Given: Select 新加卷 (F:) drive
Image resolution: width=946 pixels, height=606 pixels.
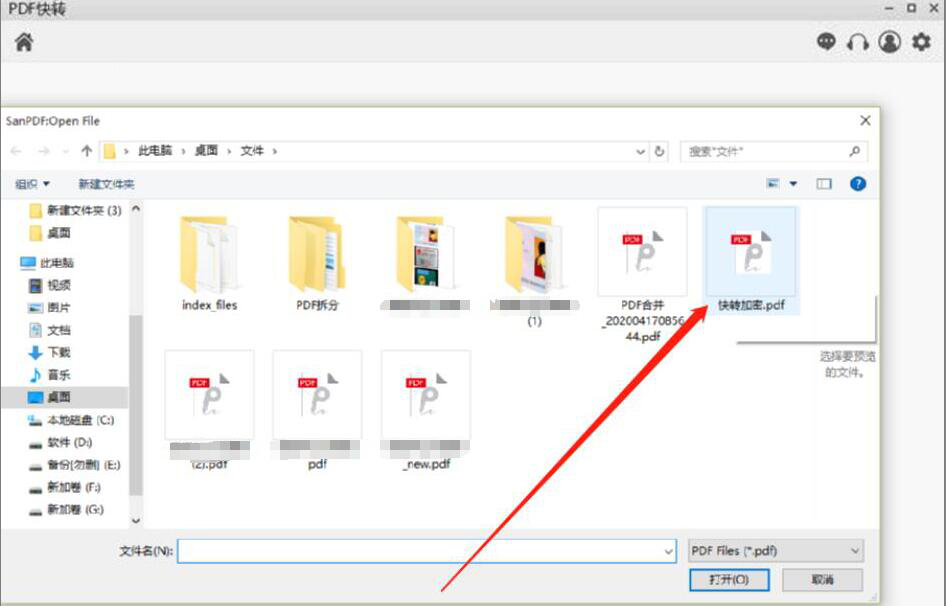Looking at the screenshot, I should (65, 487).
